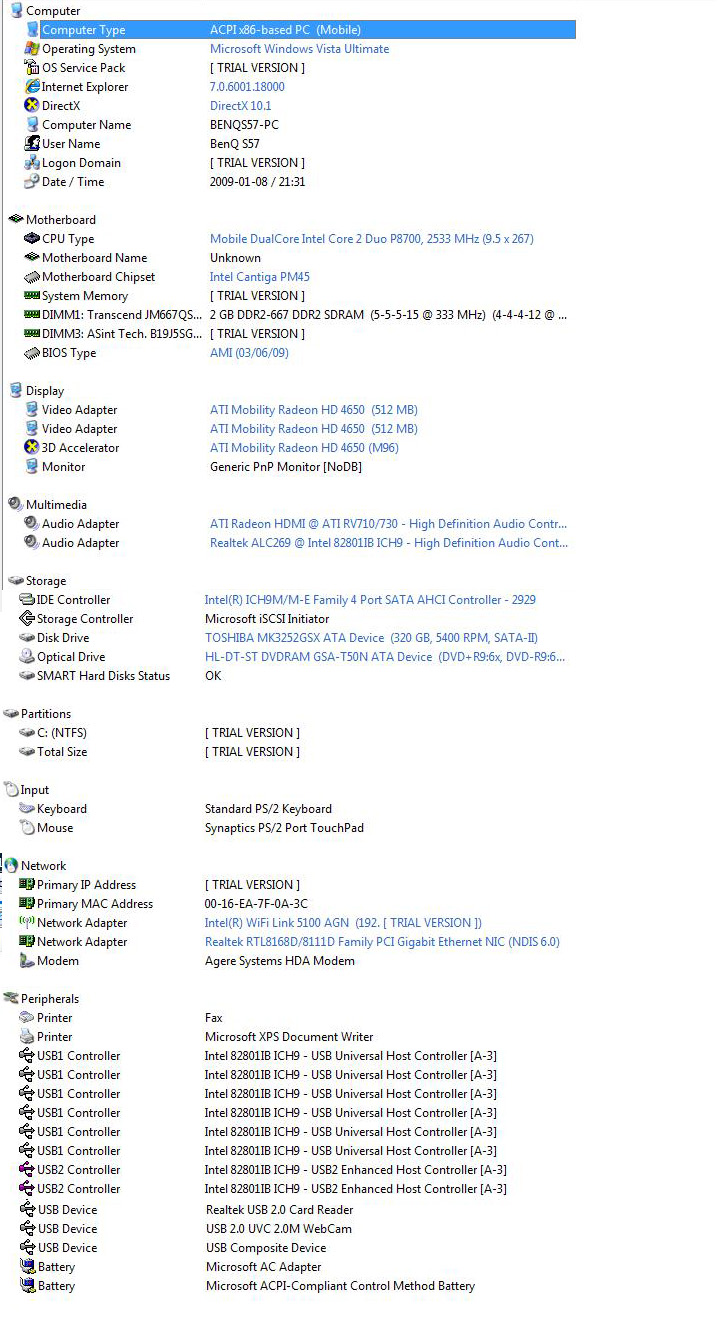The width and height of the screenshot is (720, 1335).
Task: Select the Microsoft XPS Document Writer value
Action: coord(289,1037)
